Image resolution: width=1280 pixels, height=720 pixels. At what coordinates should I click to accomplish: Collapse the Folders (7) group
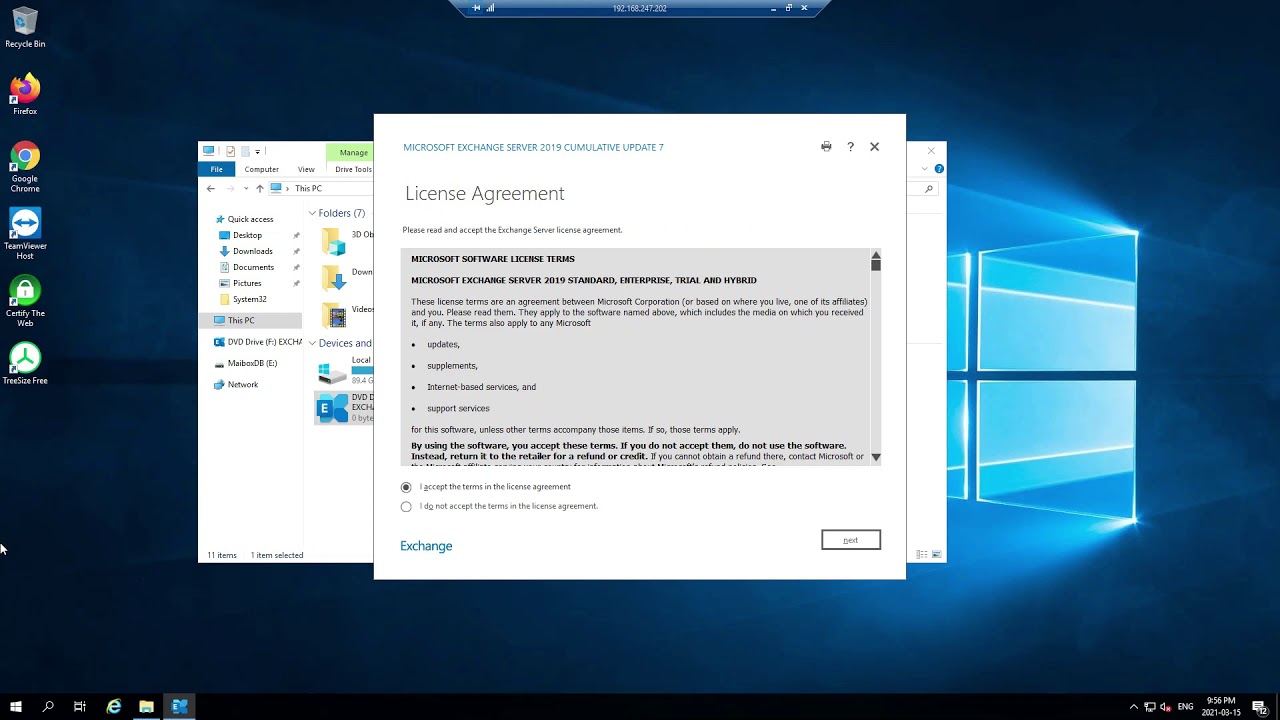(x=312, y=213)
